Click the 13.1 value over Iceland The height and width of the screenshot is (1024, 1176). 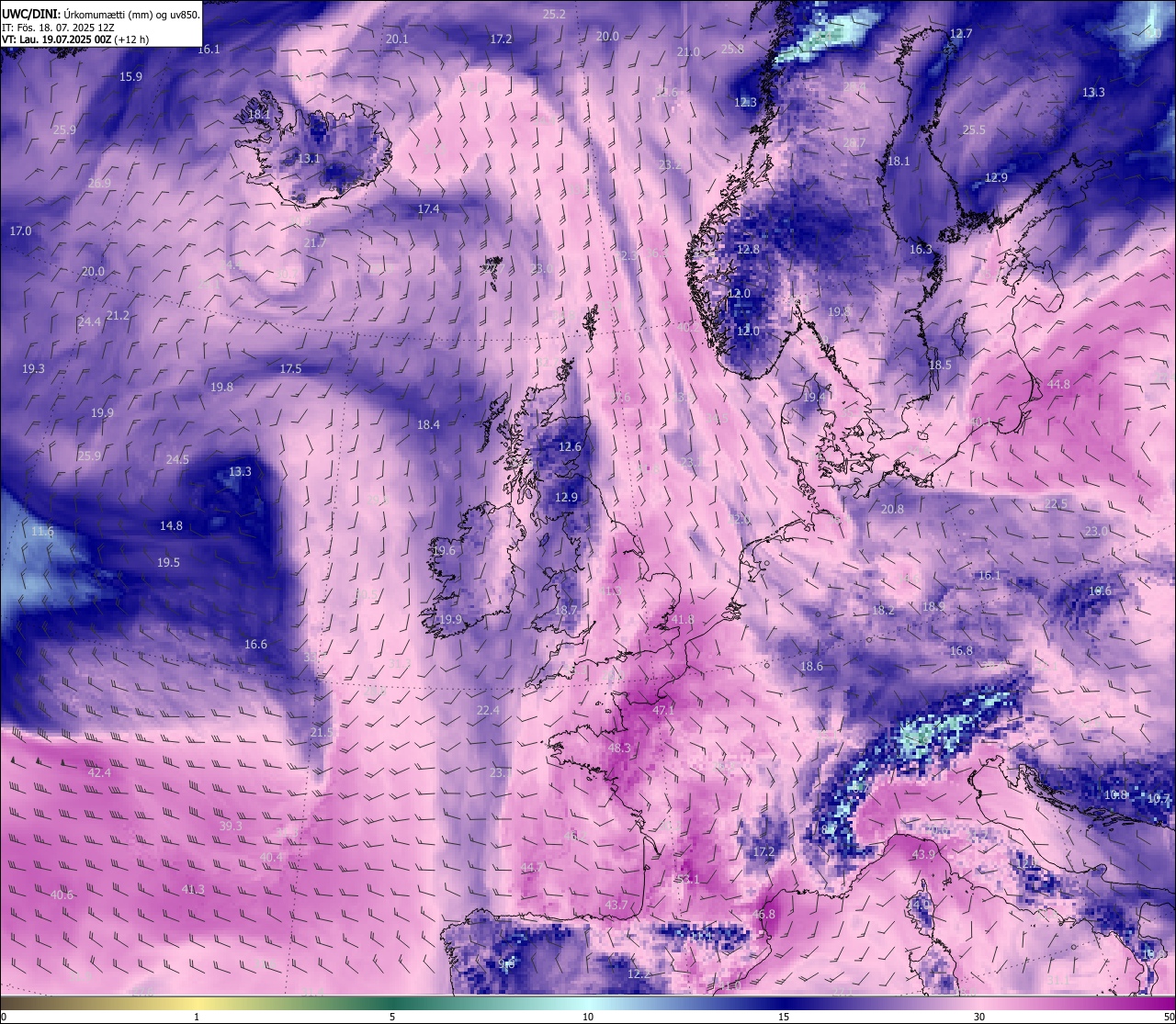(x=309, y=159)
